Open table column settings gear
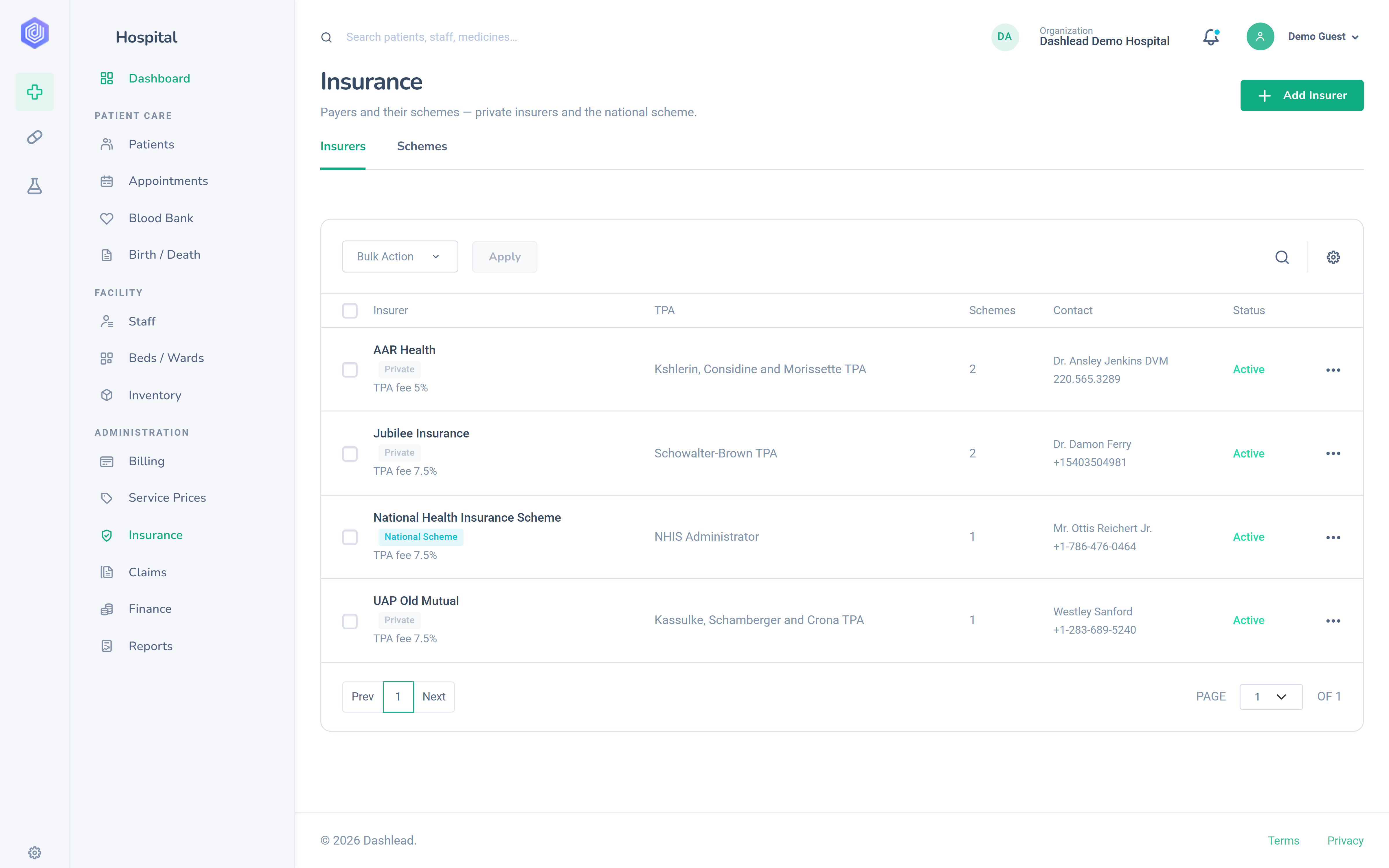1389x868 pixels. click(1333, 257)
